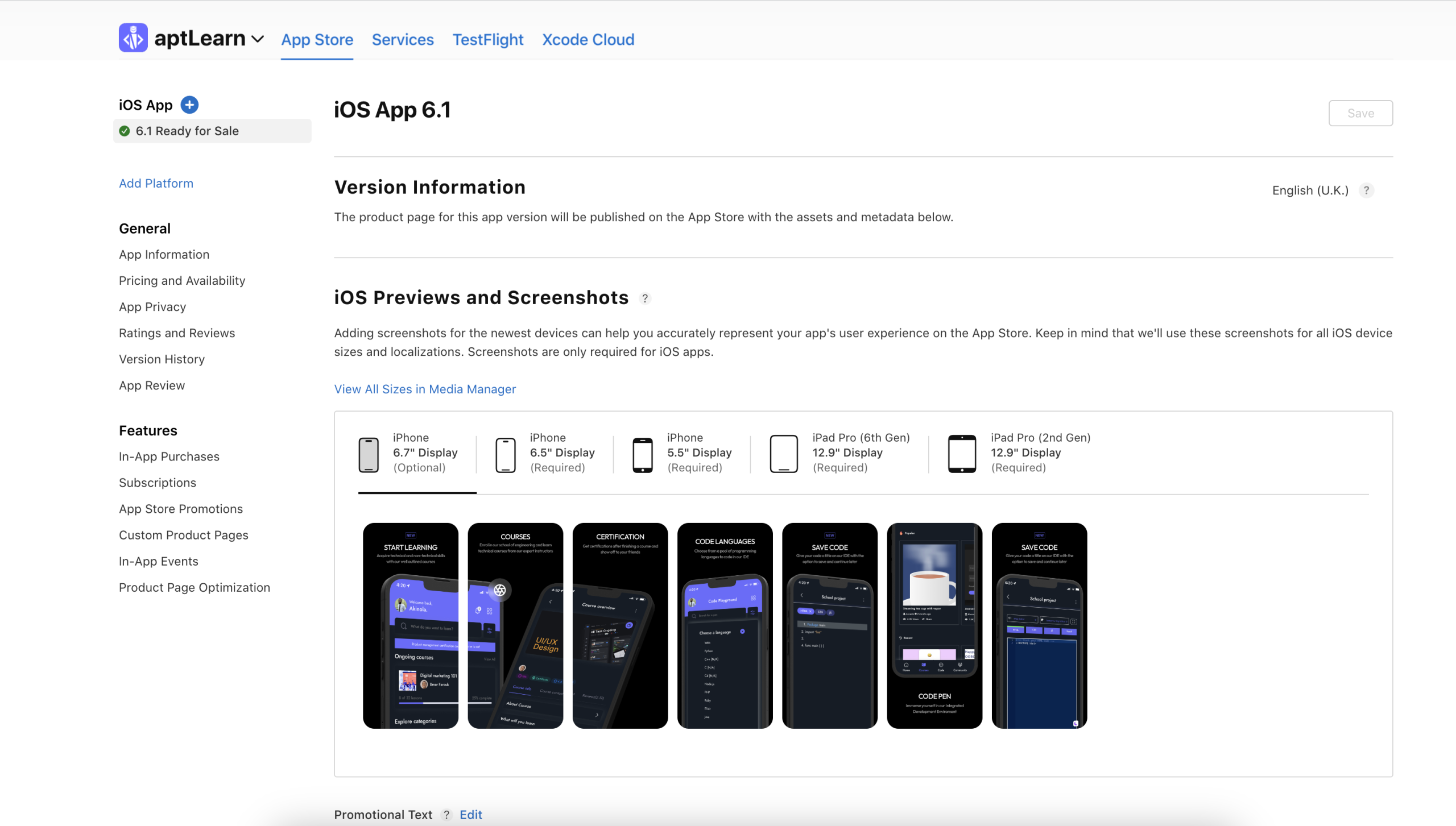
Task: Click the TestFlight navigation menu item
Action: pyautogui.click(x=487, y=39)
